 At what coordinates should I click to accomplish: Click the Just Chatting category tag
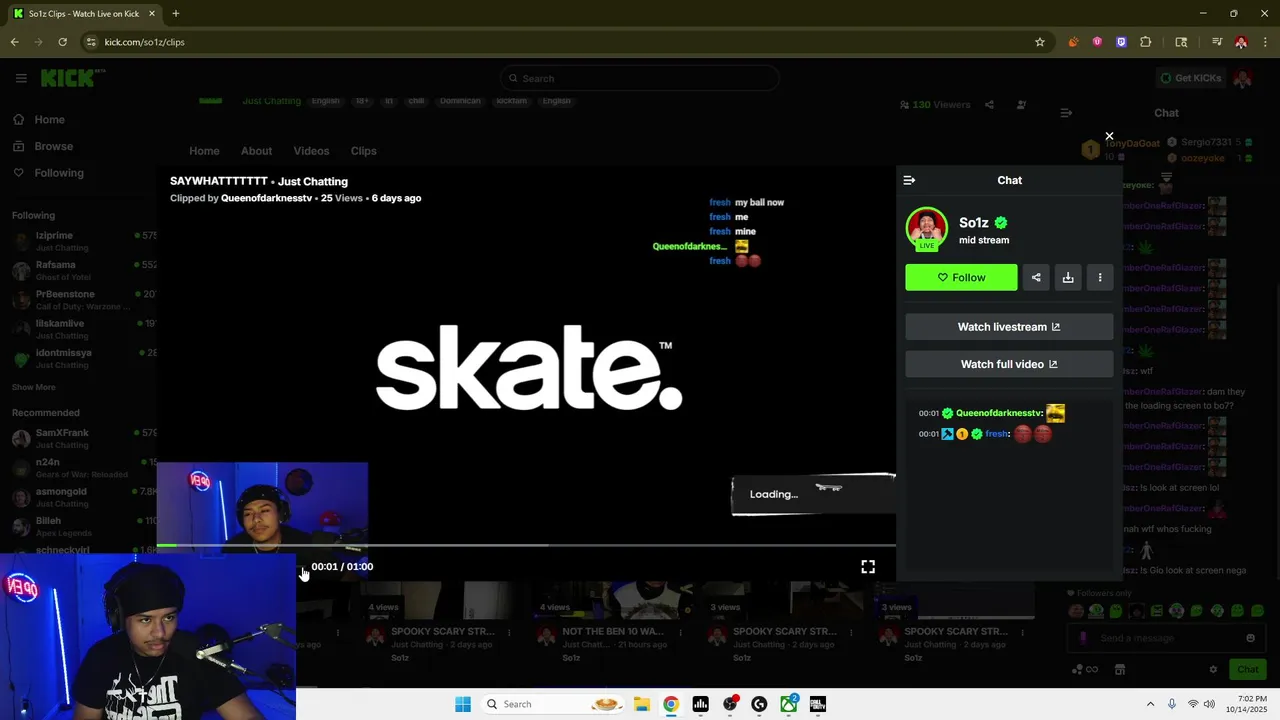pyautogui.click(x=272, y=101)
